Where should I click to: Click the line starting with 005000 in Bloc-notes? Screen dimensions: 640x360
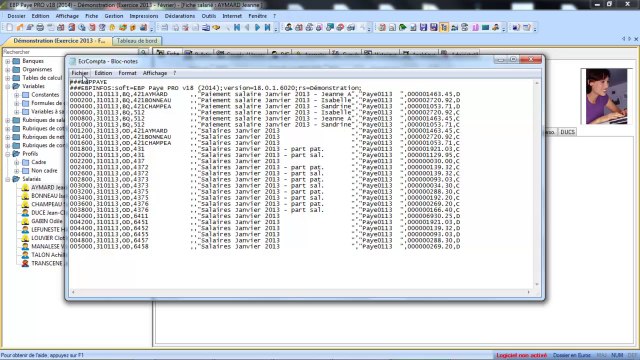(265, 247)
